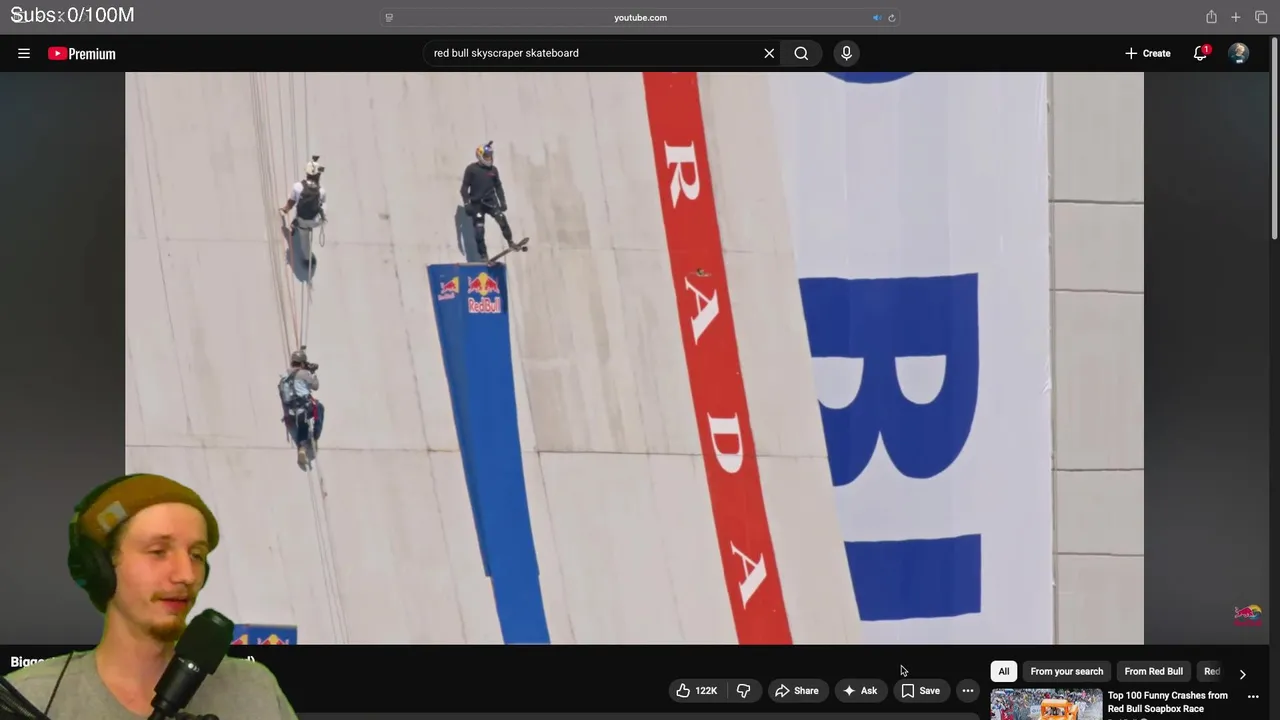The width and height of the screenshot is (1280, 720).
Task: Open the Create menu
Action: coord(1147,53)
